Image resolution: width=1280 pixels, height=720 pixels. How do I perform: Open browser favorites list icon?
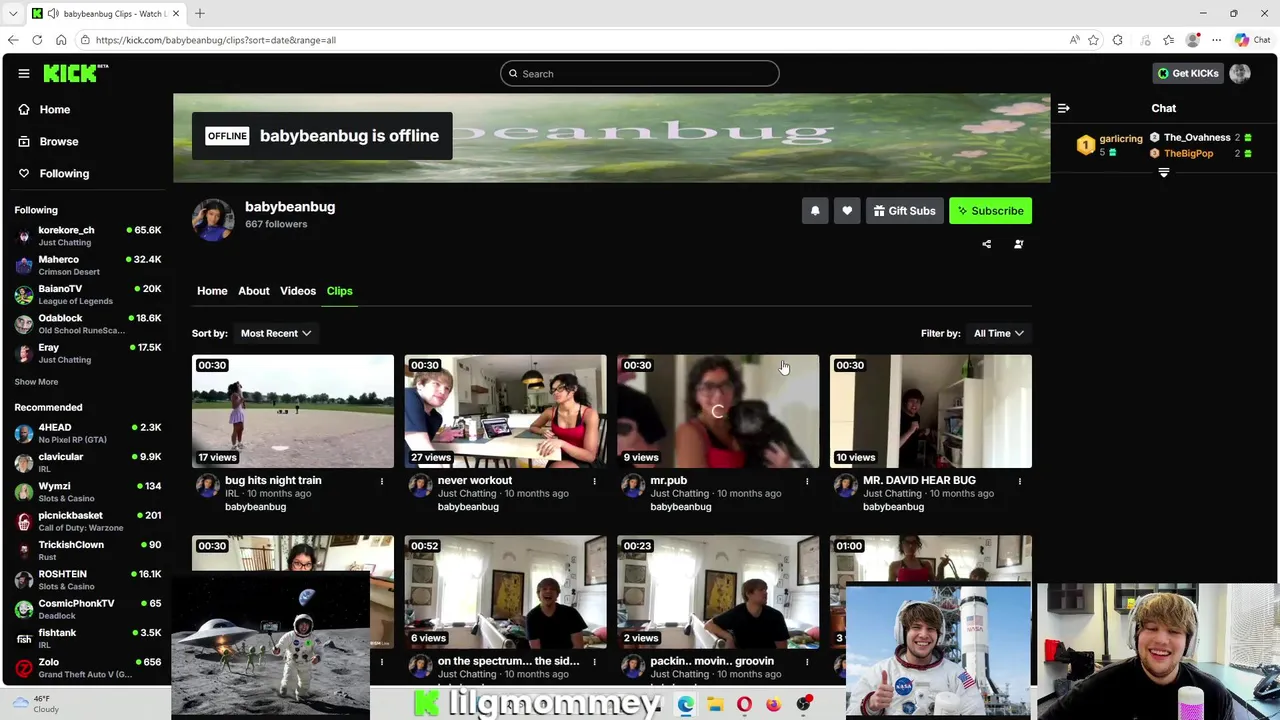click(1168, 40)
